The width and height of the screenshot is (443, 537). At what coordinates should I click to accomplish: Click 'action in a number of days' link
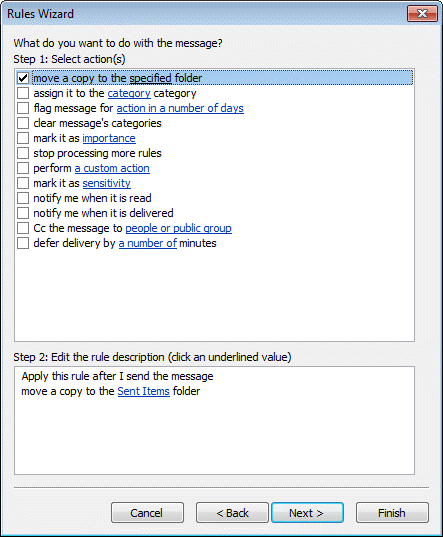coord(180,108)
